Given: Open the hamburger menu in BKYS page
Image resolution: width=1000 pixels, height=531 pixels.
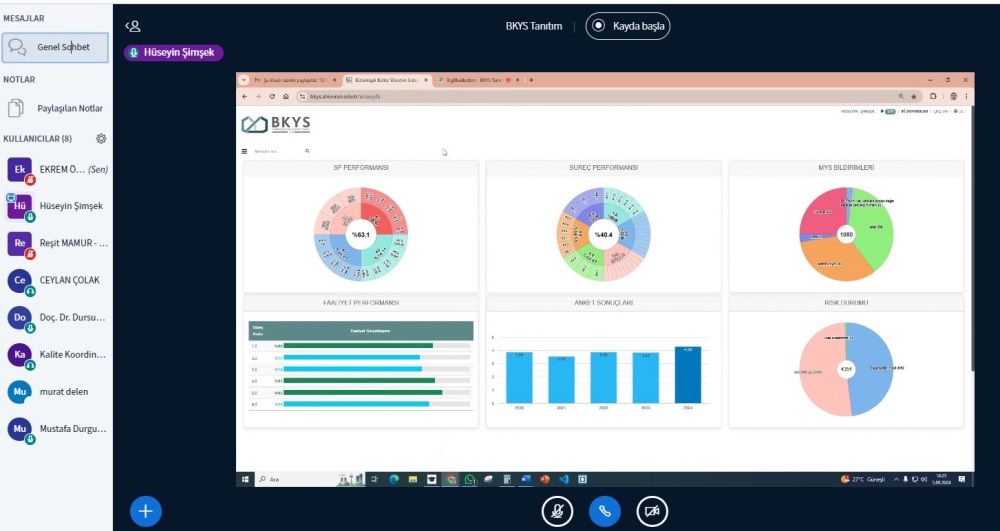Looking at the screenshot, I should click(x=244, y=151).
